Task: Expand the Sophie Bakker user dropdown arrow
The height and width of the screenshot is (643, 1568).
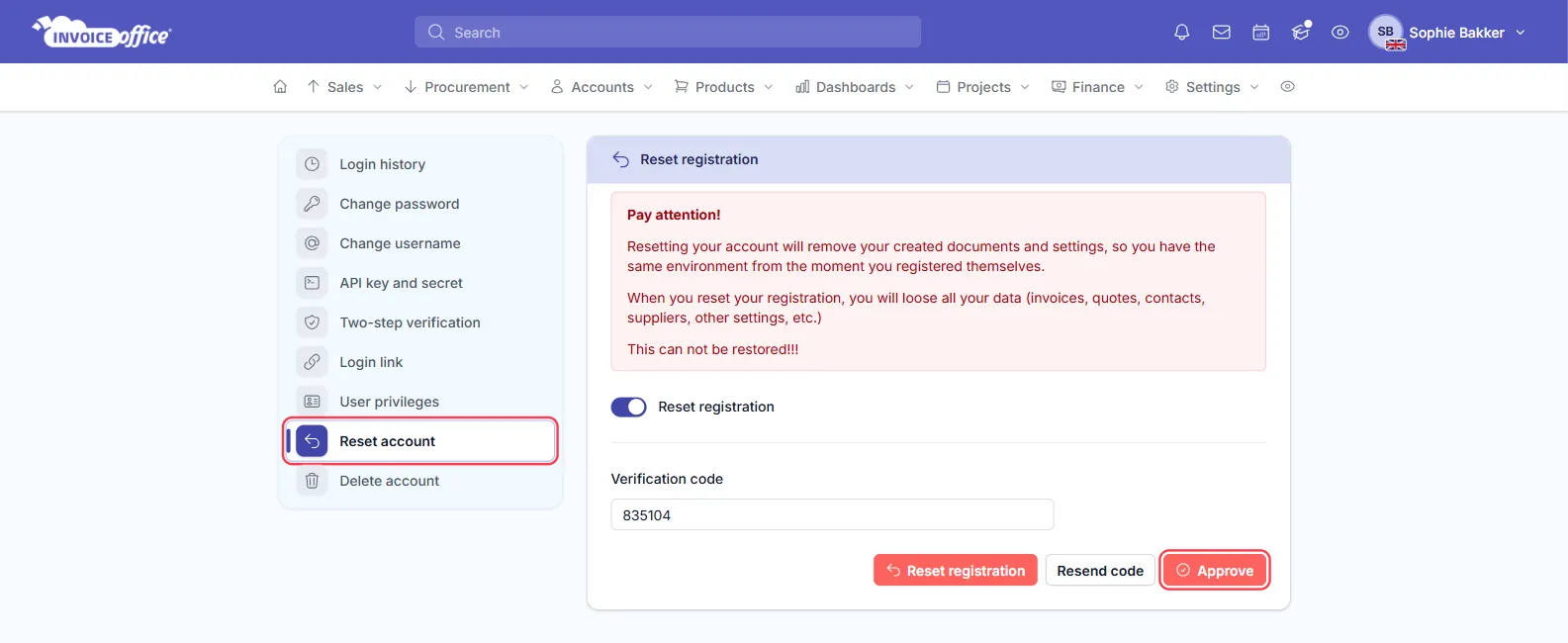Action: pyautogui.click(x=1521, y=33)
